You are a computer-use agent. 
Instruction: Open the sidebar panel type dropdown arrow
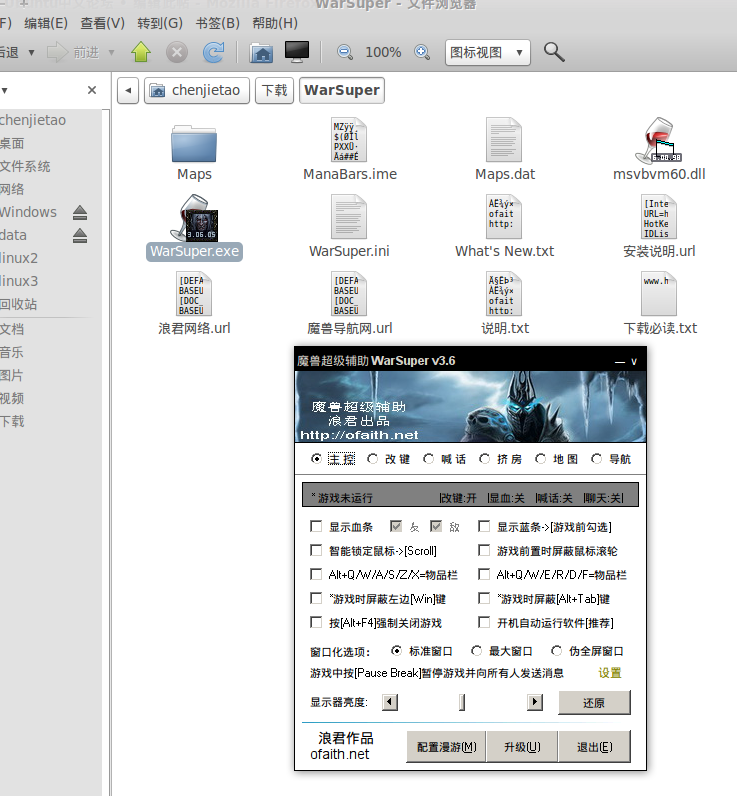click(x=5, y=91)
